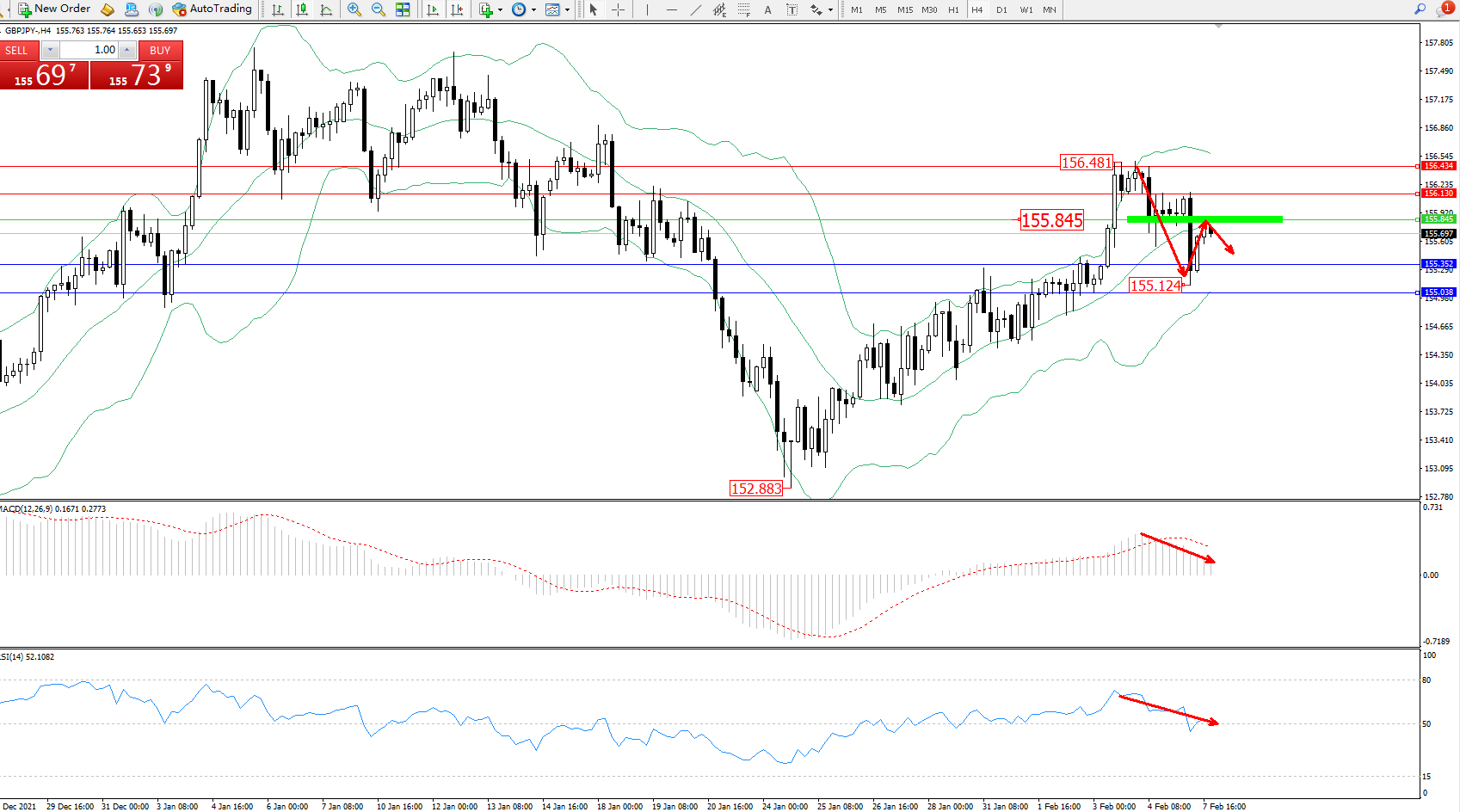Screen dimensions: 1460x812
Task: Click the 1.00 volume input field
Action: click(x=89, y=50)
